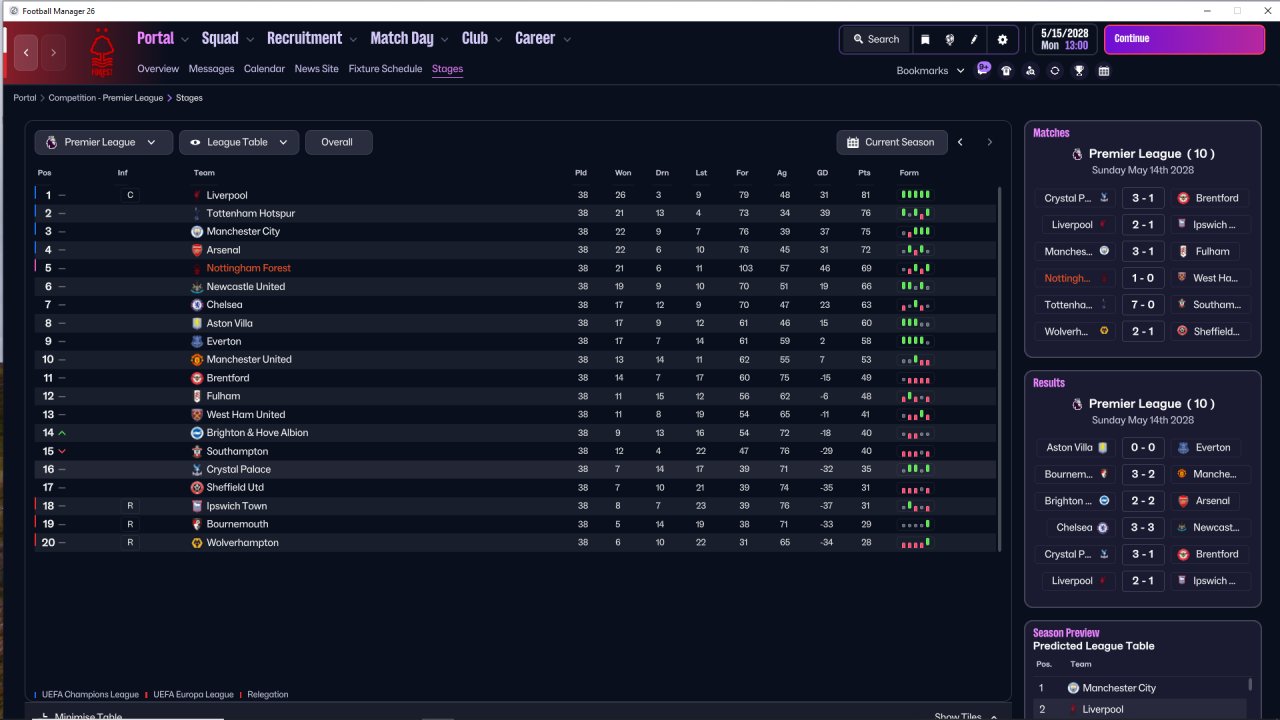Click the league table vertical scrollbar
The image size is (1280, 720).
pos(999,367)
